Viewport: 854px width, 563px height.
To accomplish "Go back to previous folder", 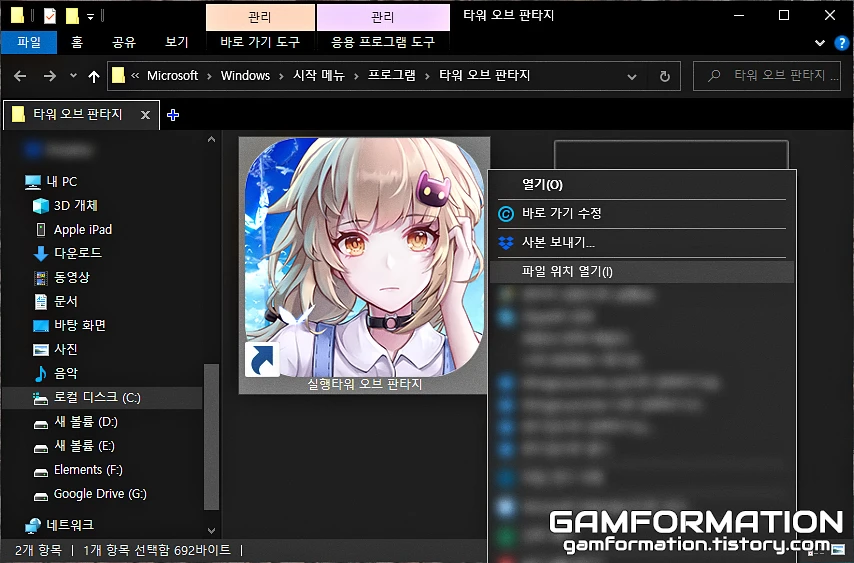I will [x=20, y=76].
